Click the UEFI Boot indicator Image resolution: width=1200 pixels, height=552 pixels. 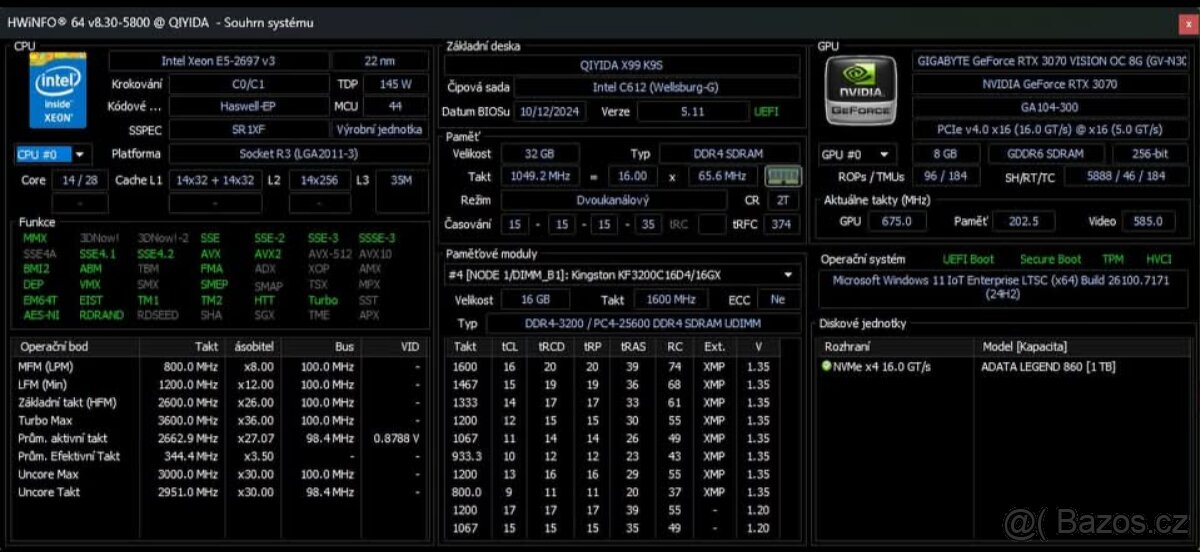[x=968, y=259]
